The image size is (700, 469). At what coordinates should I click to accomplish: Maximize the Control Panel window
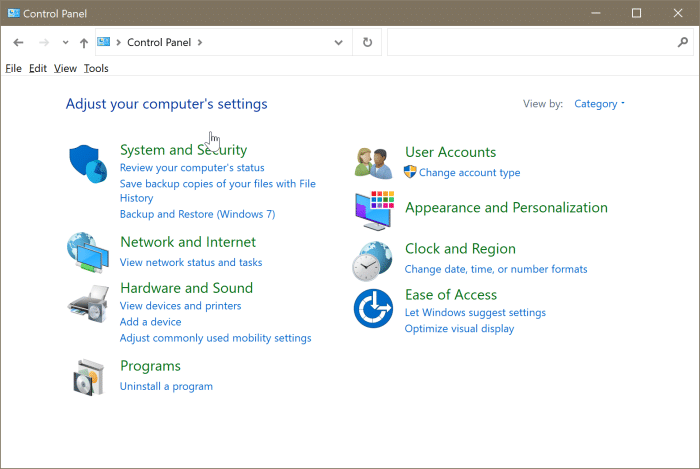pyautogui.click(x=636, y=13)
